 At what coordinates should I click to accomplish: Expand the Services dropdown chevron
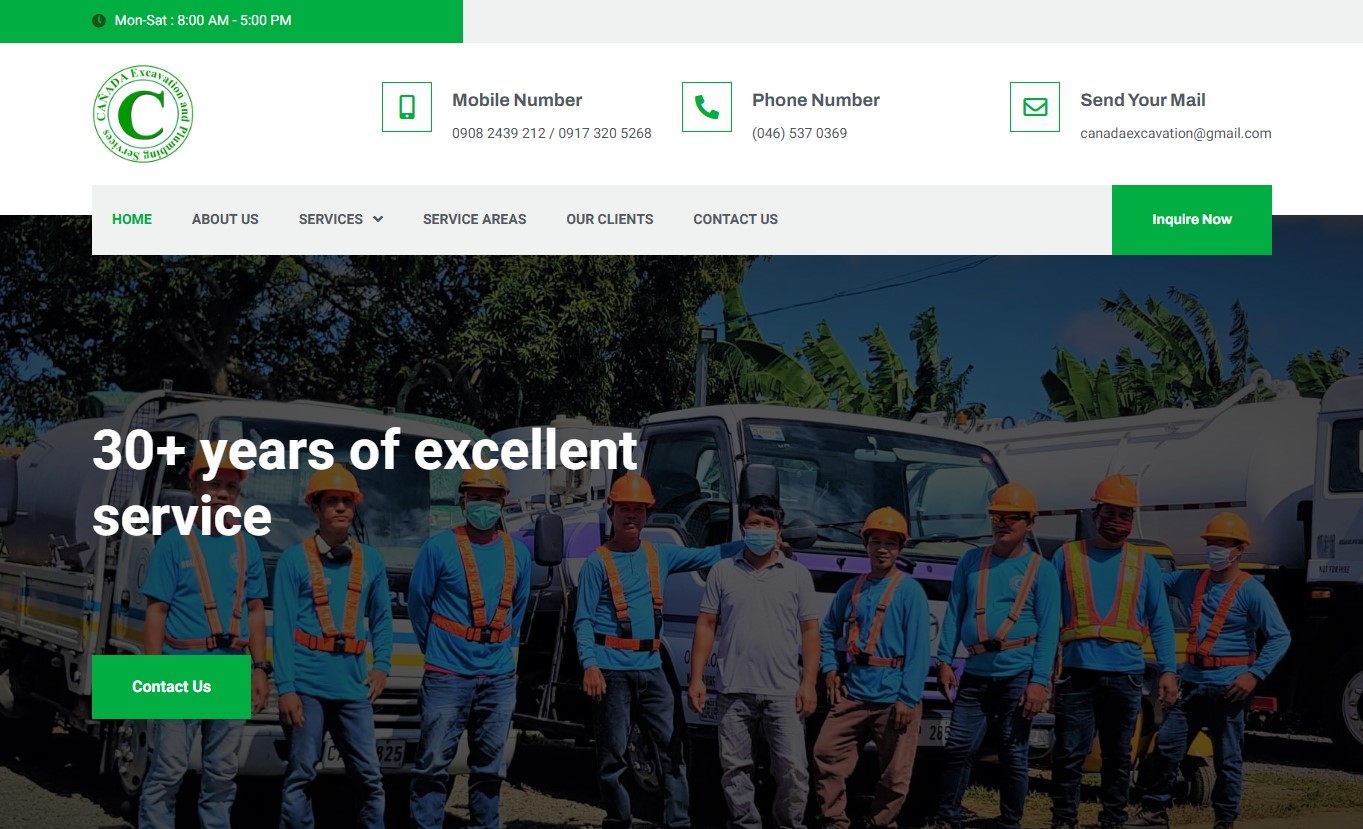[x=378, y=219]
